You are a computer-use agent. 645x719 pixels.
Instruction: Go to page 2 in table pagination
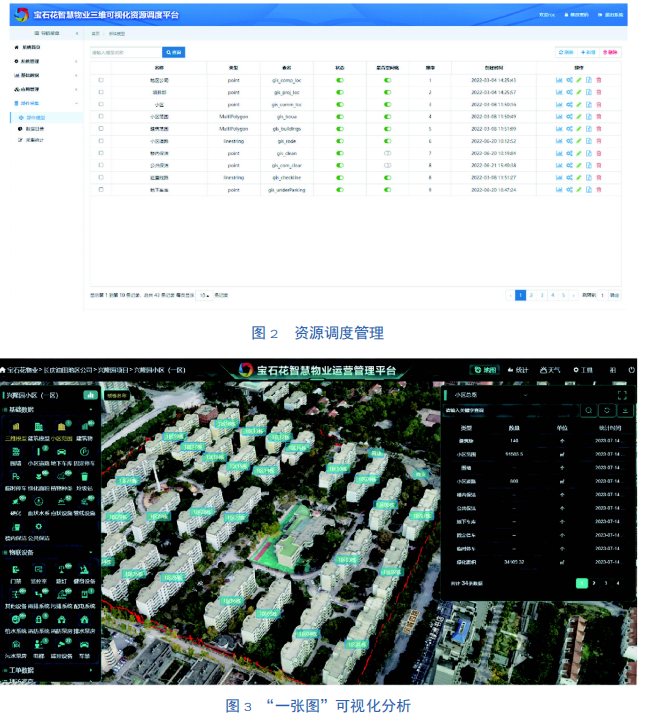tap(532, 295)
